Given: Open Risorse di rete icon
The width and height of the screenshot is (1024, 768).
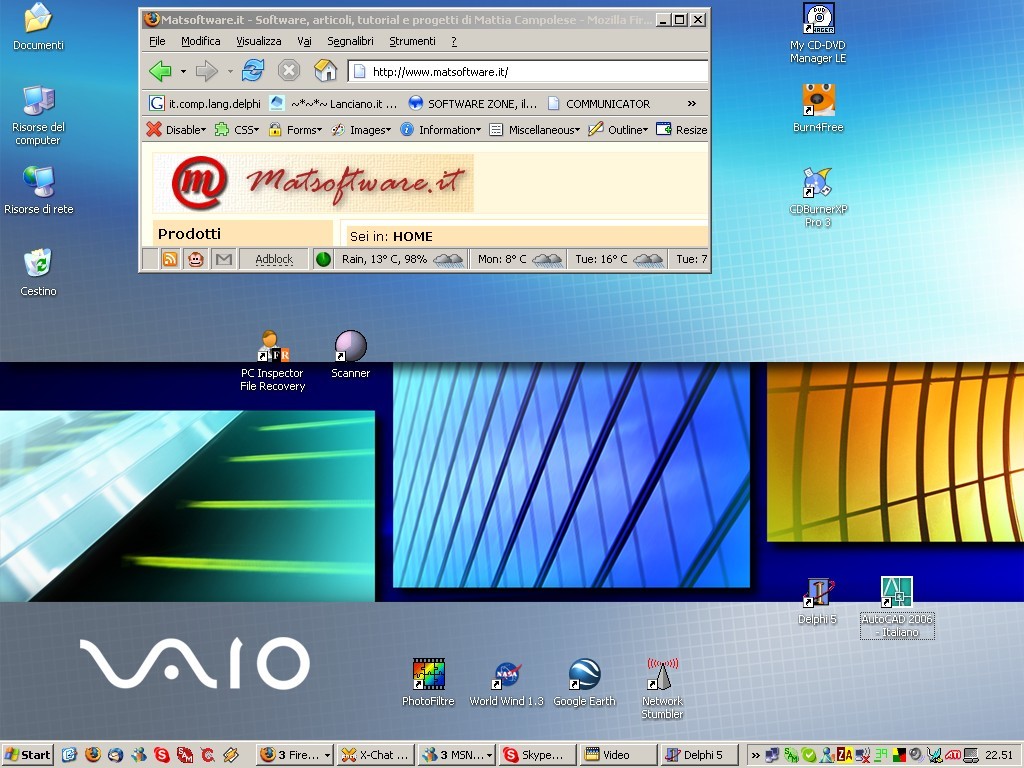Looking at the screenshot, I should click(39, 190).
